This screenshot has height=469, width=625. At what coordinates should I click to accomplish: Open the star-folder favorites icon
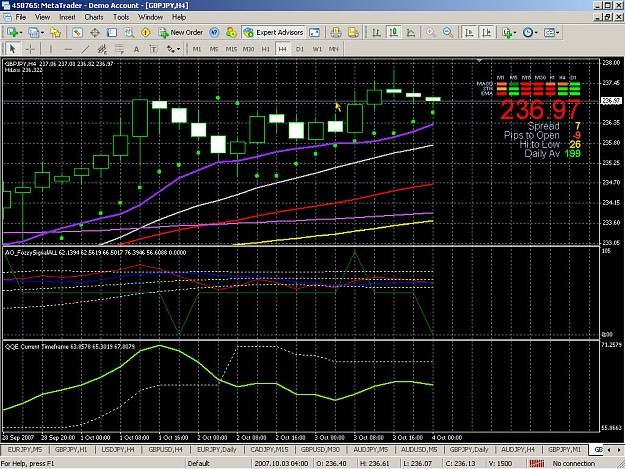(x=55, y=33)
